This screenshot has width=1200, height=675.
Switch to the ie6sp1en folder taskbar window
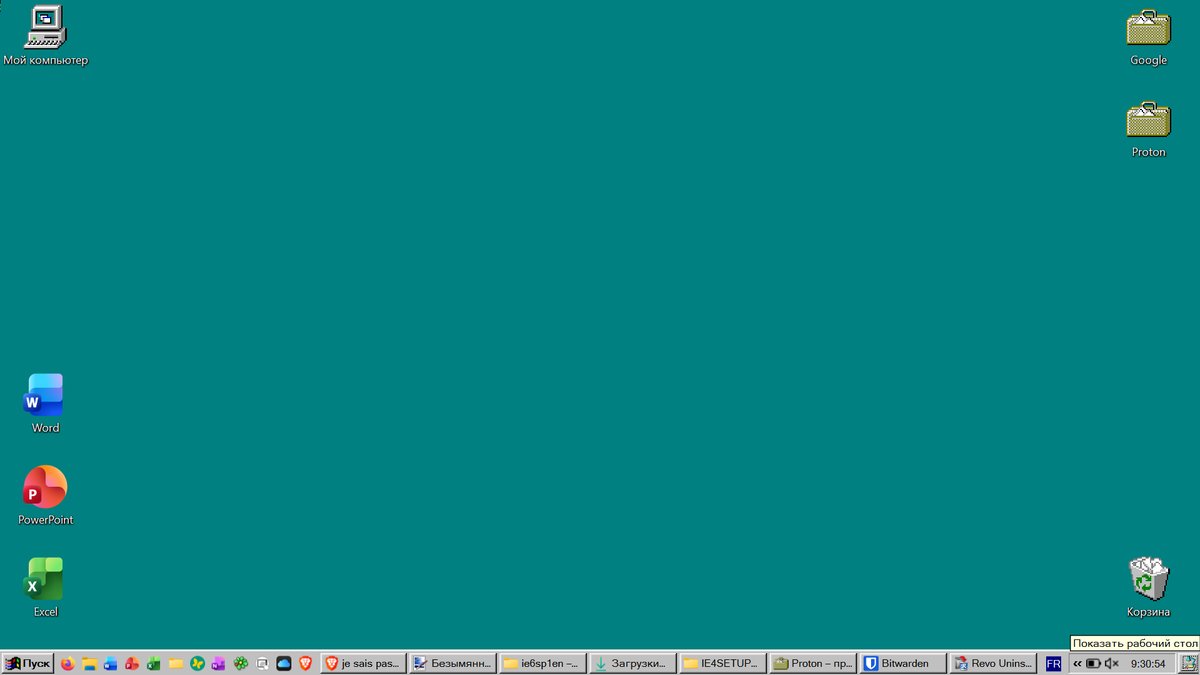point(543,663)
